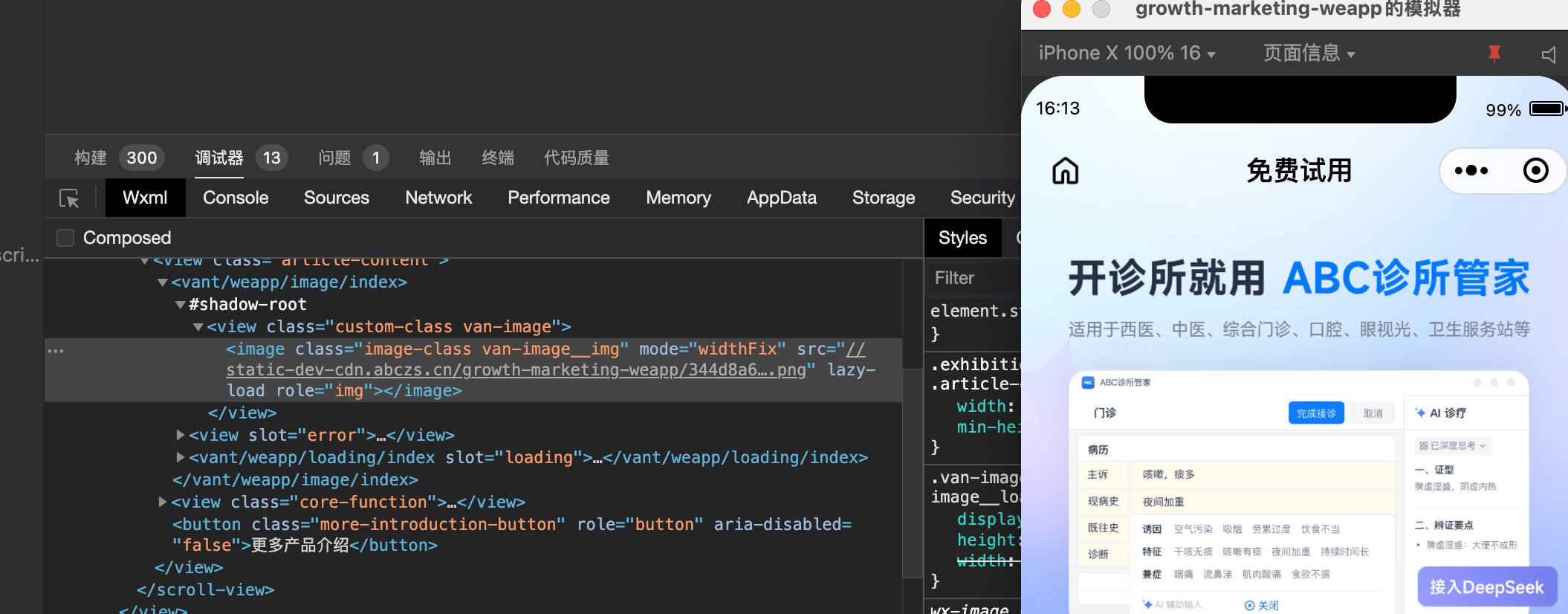The height and width of the screenshot is (614, 1568).
Task: Click the 取消 button in preview image
Action: (x=1373, y=413)
